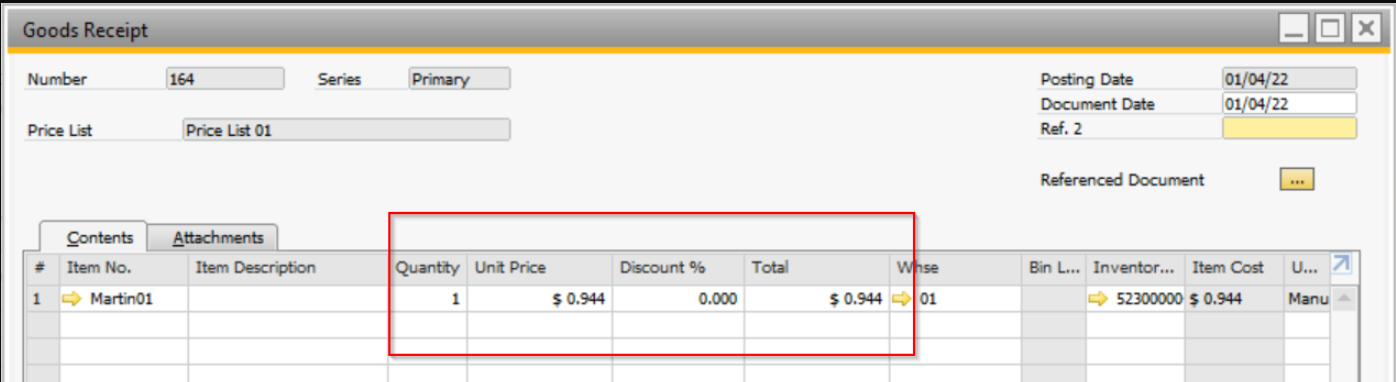
Task: Select the Whse column header
Action: (x=956, y=268)
